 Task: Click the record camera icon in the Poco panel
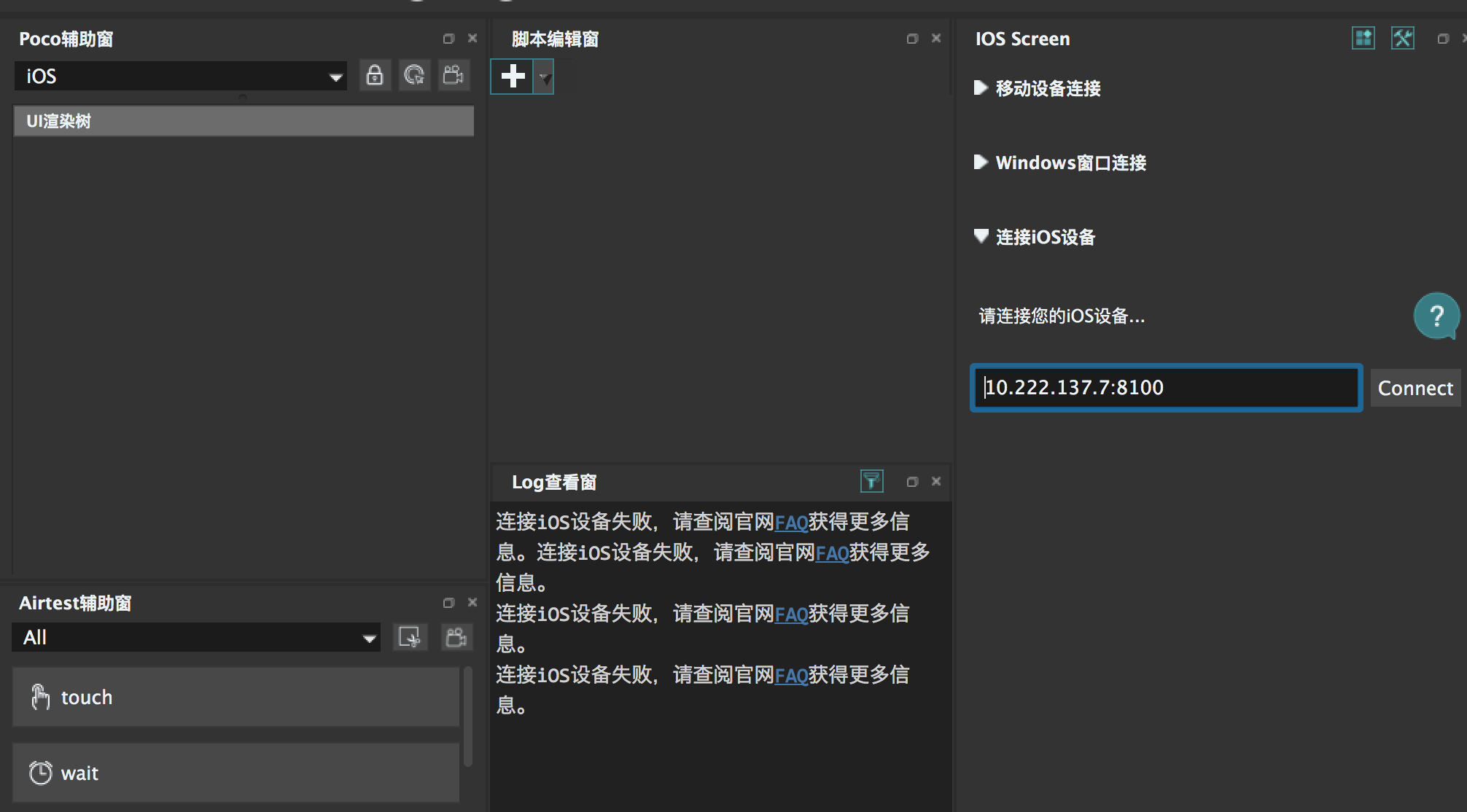[x=454, y=75]
